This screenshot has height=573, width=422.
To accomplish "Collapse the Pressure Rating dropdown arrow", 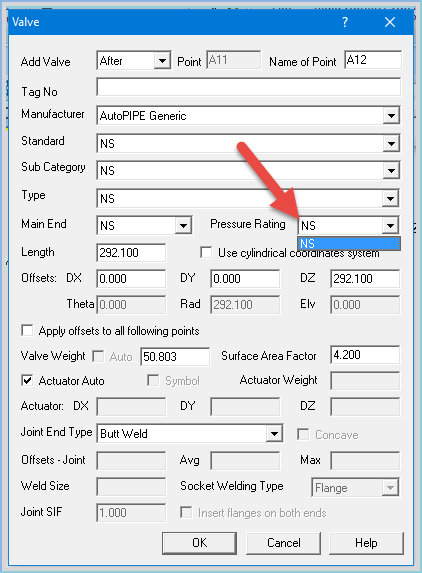I will coord(390,225).
